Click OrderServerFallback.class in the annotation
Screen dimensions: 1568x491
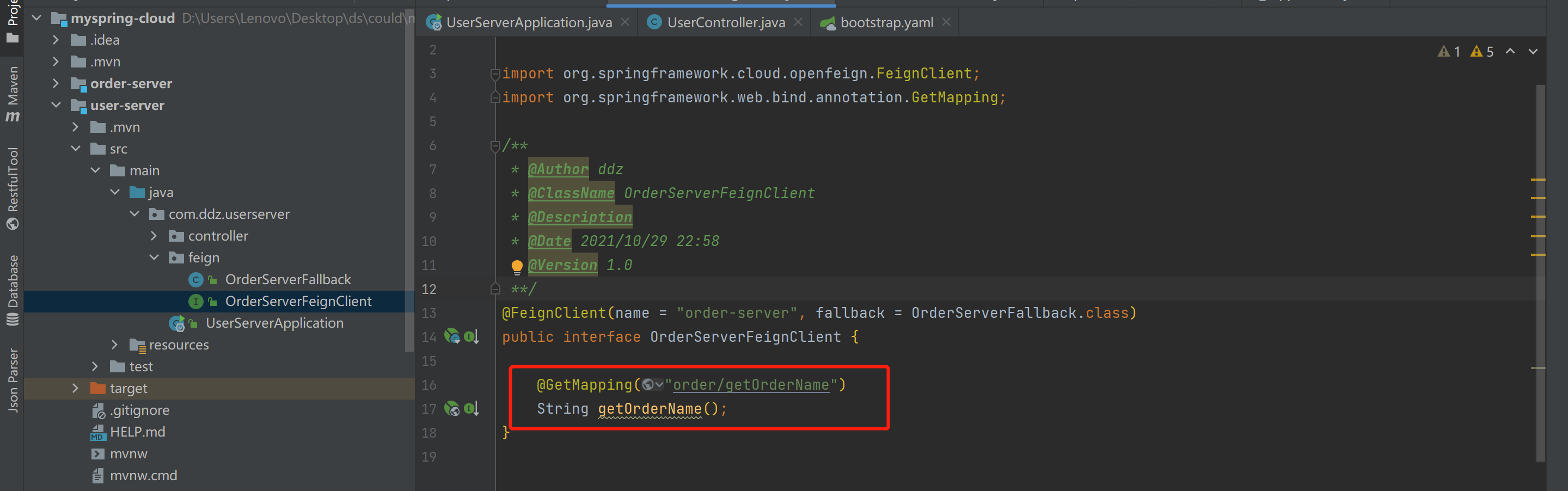click(x=1020, y=313)
